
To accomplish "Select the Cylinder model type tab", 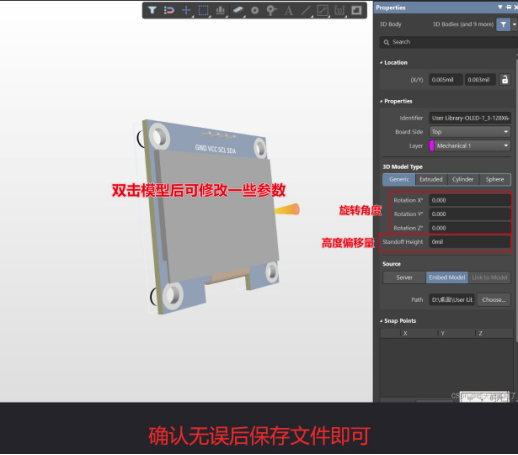I will point(463,179).
